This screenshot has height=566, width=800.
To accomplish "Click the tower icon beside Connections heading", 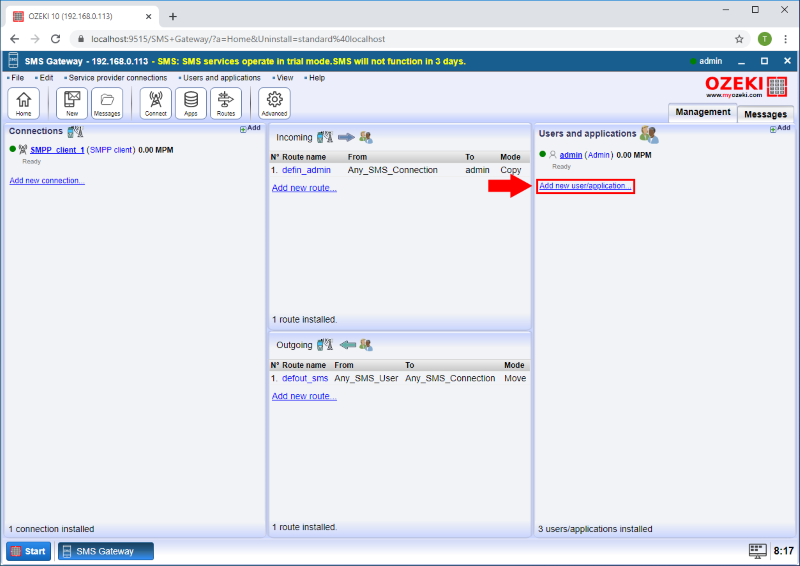I will click(75, 132).
